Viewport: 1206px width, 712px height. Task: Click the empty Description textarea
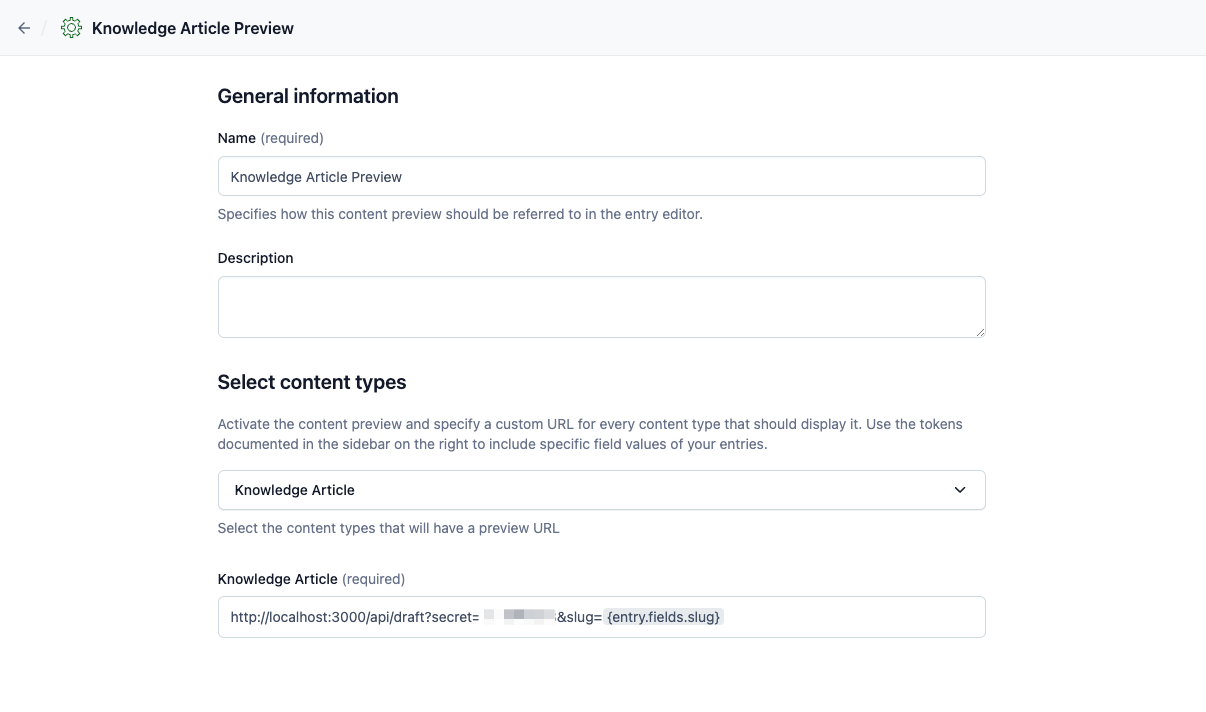[x=600, y=306]
